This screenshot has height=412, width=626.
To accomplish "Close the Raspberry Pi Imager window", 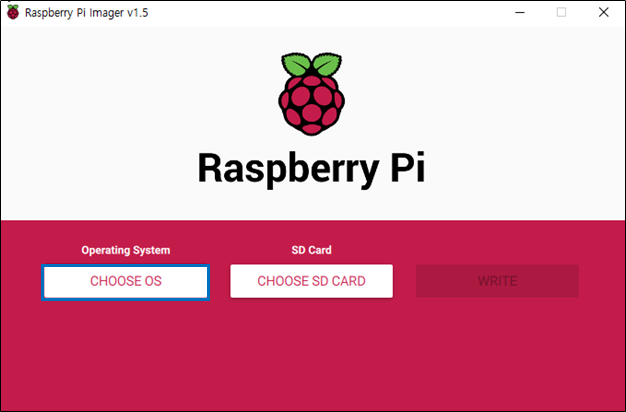I will 604,13.
